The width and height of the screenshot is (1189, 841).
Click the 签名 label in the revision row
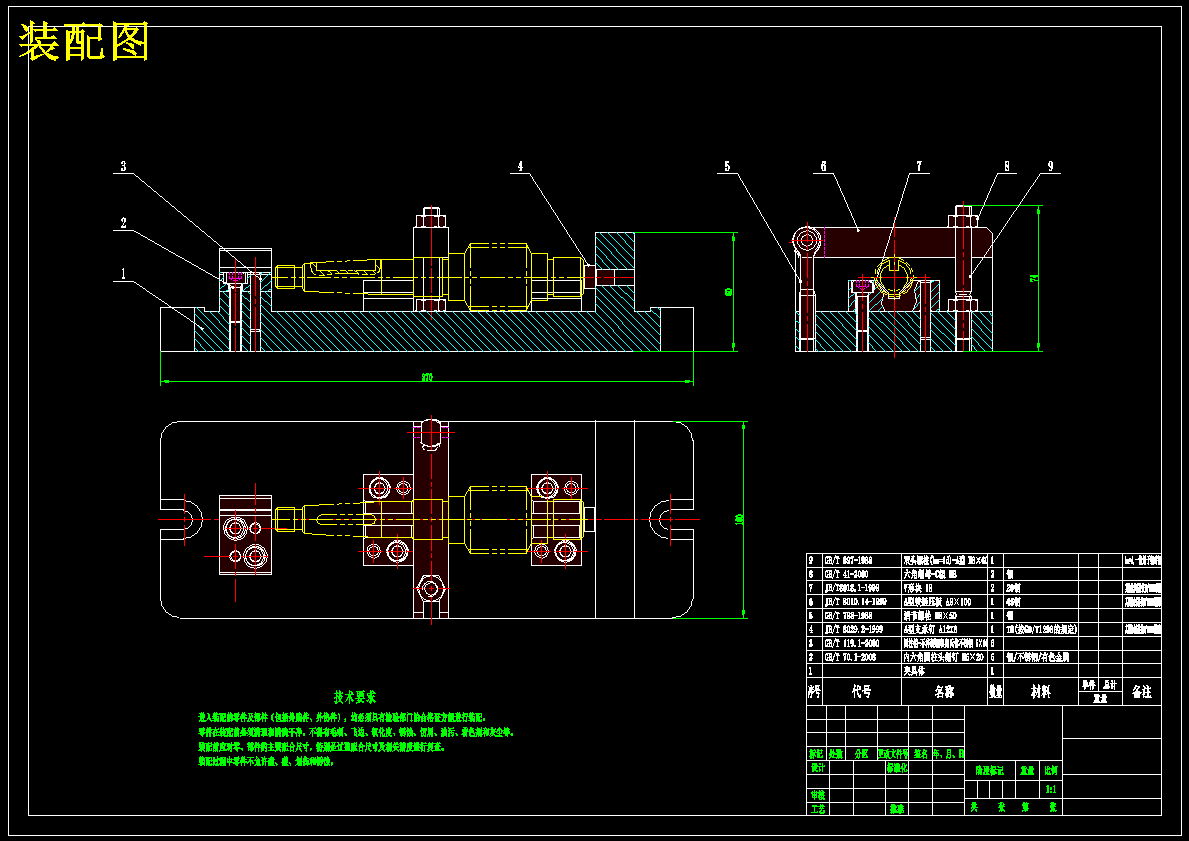[x=921, y=754]
